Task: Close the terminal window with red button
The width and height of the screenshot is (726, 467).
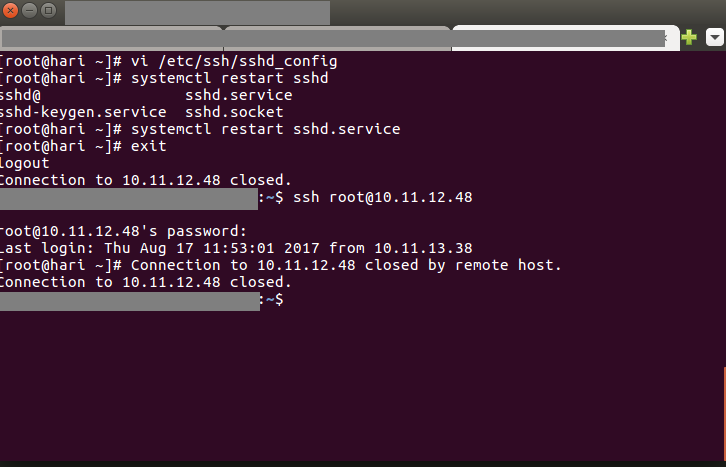Action: click(10, 10)
